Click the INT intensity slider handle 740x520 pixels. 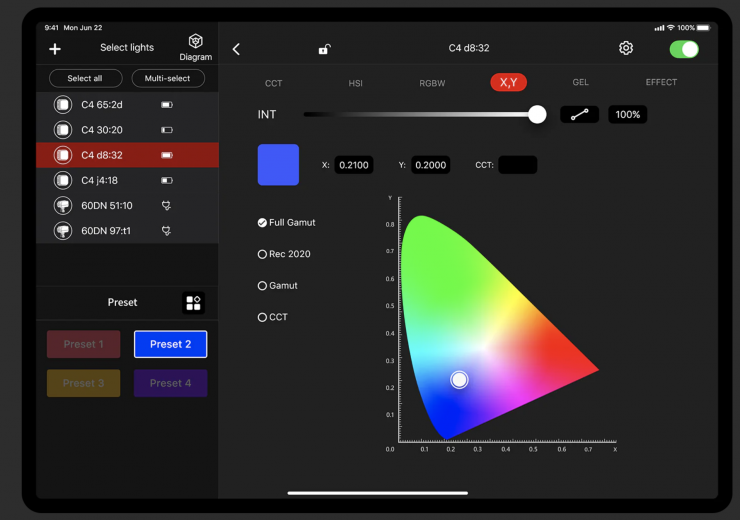pos(537,114)
